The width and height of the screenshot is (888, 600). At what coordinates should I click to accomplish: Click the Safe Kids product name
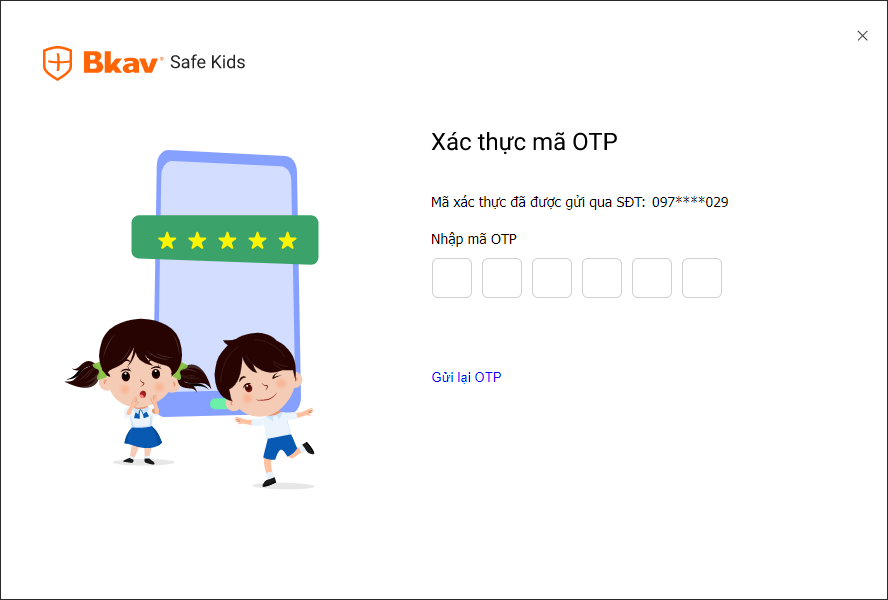pos(207,62)
